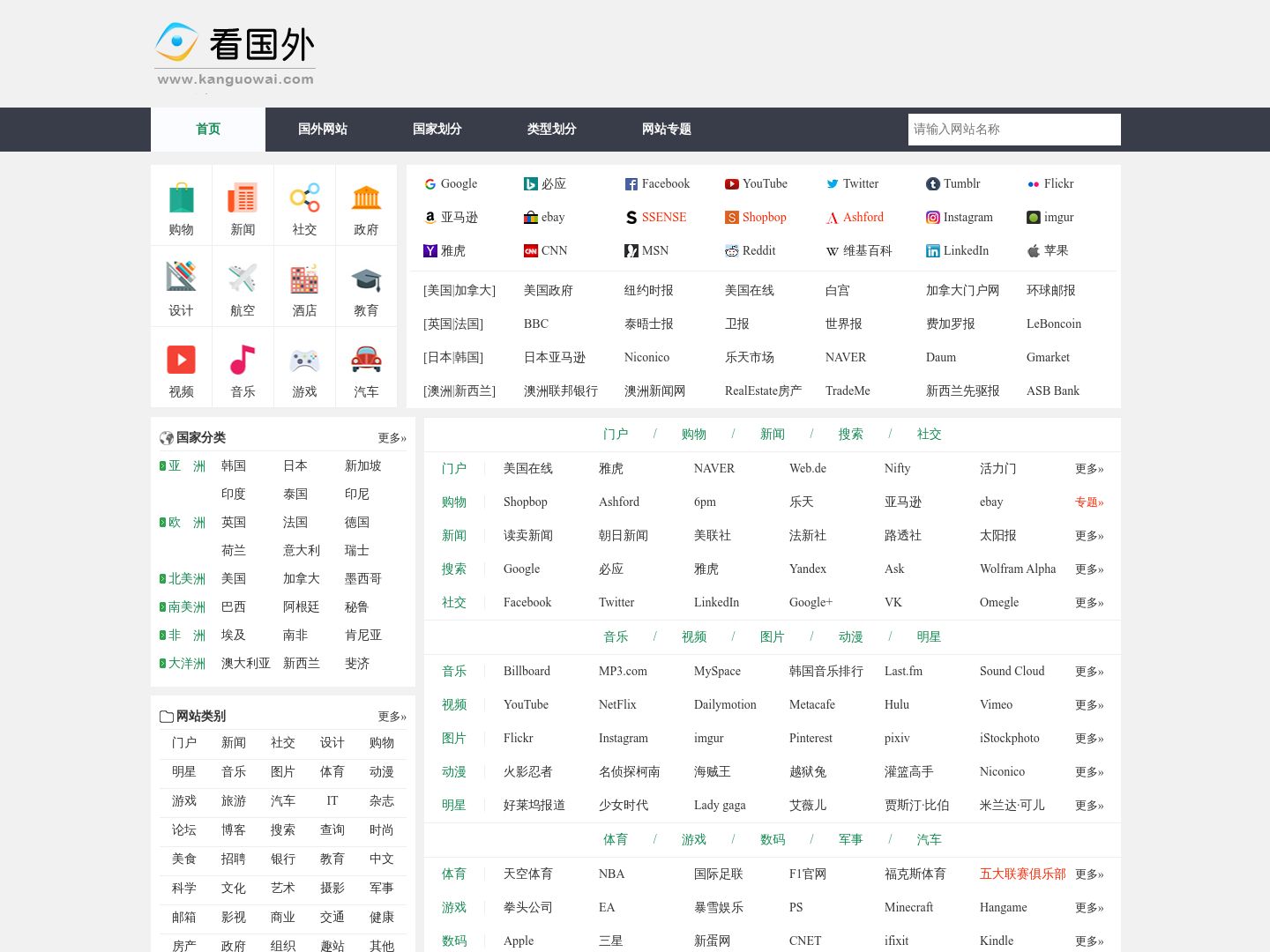Expand 更多» in 国家分类 panel
Screen dimensions: 1270x952
pyautogui.click(x=392, y=438)
